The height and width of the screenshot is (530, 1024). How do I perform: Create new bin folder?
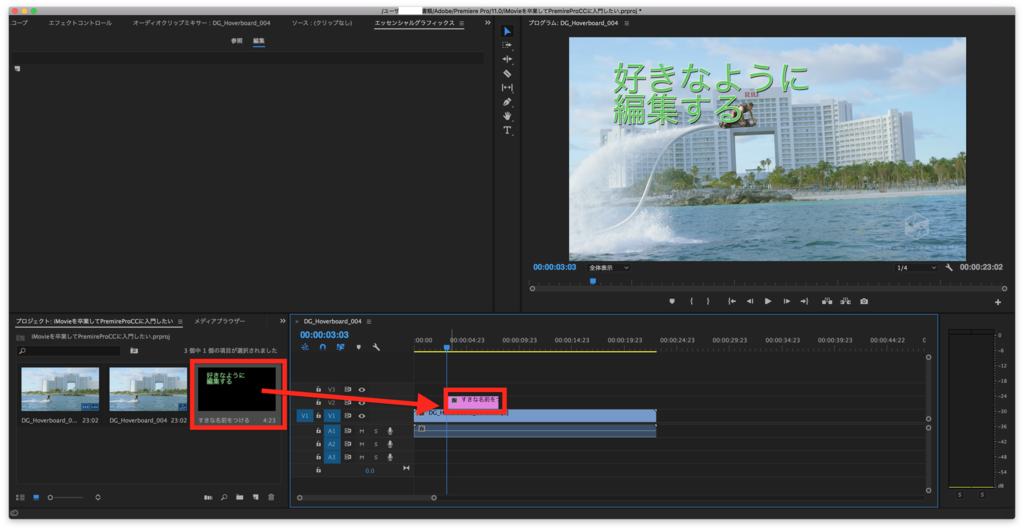pos(240,497)
